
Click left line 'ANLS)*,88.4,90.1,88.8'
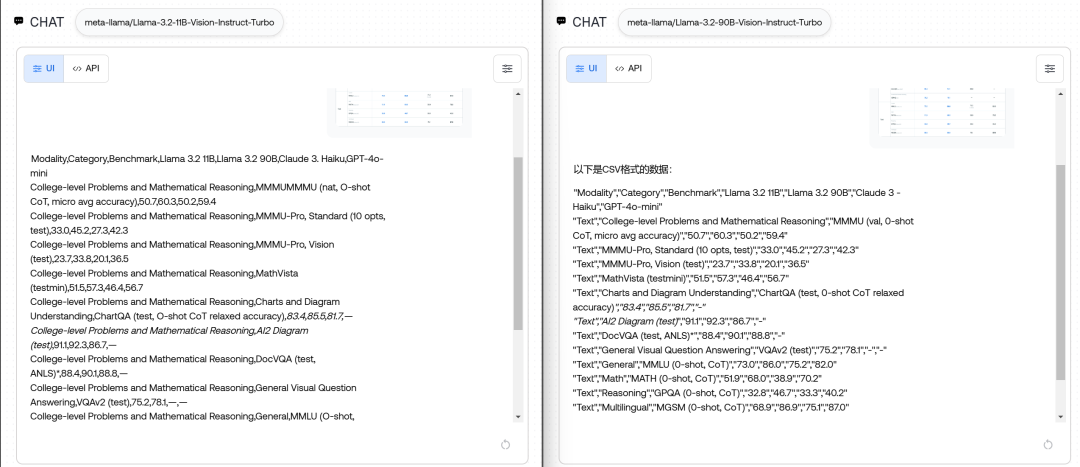79,374
